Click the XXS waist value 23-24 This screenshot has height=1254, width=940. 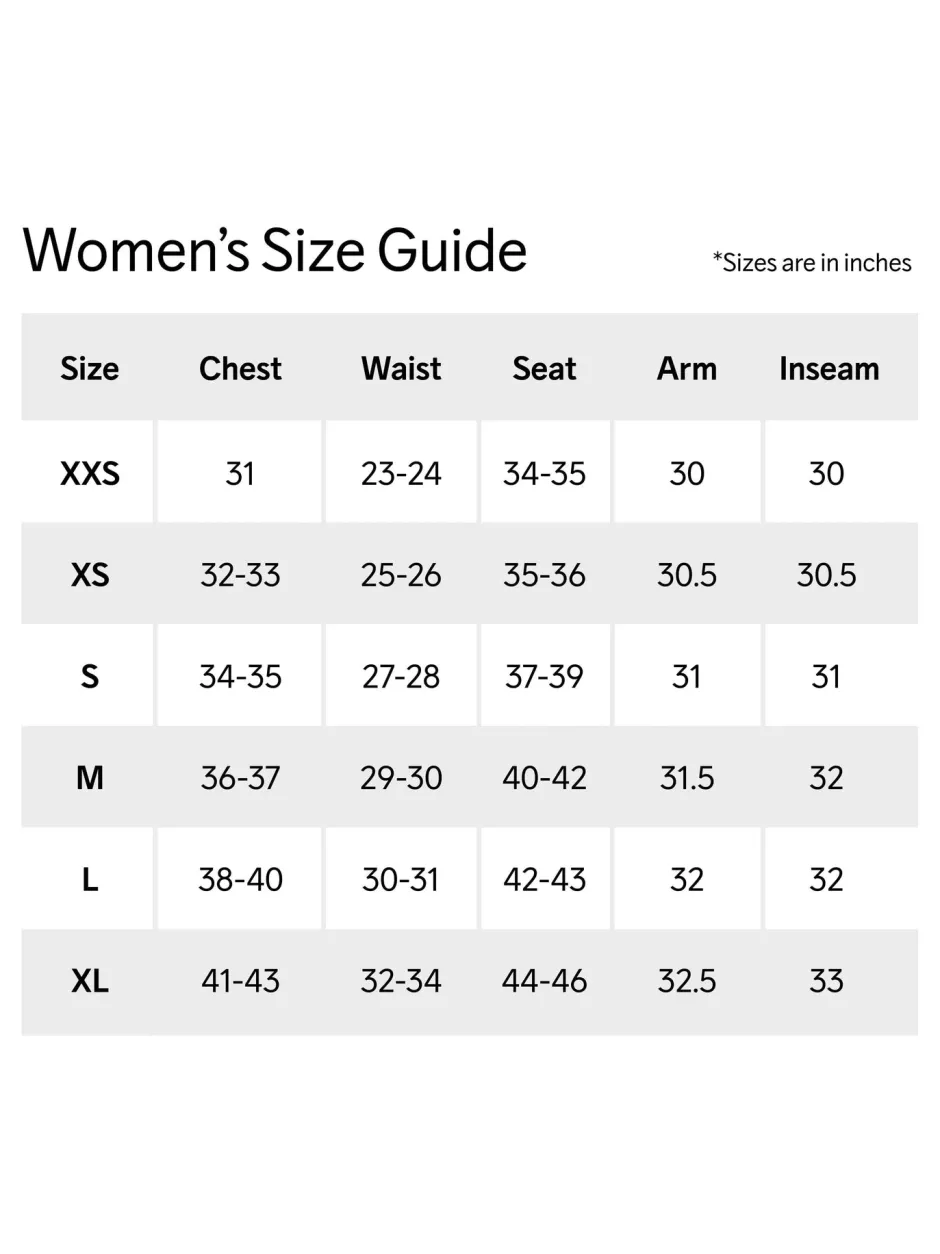coord(401,473)
